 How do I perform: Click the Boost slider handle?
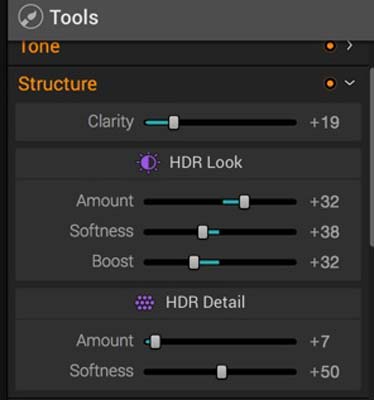pos(194,263)
